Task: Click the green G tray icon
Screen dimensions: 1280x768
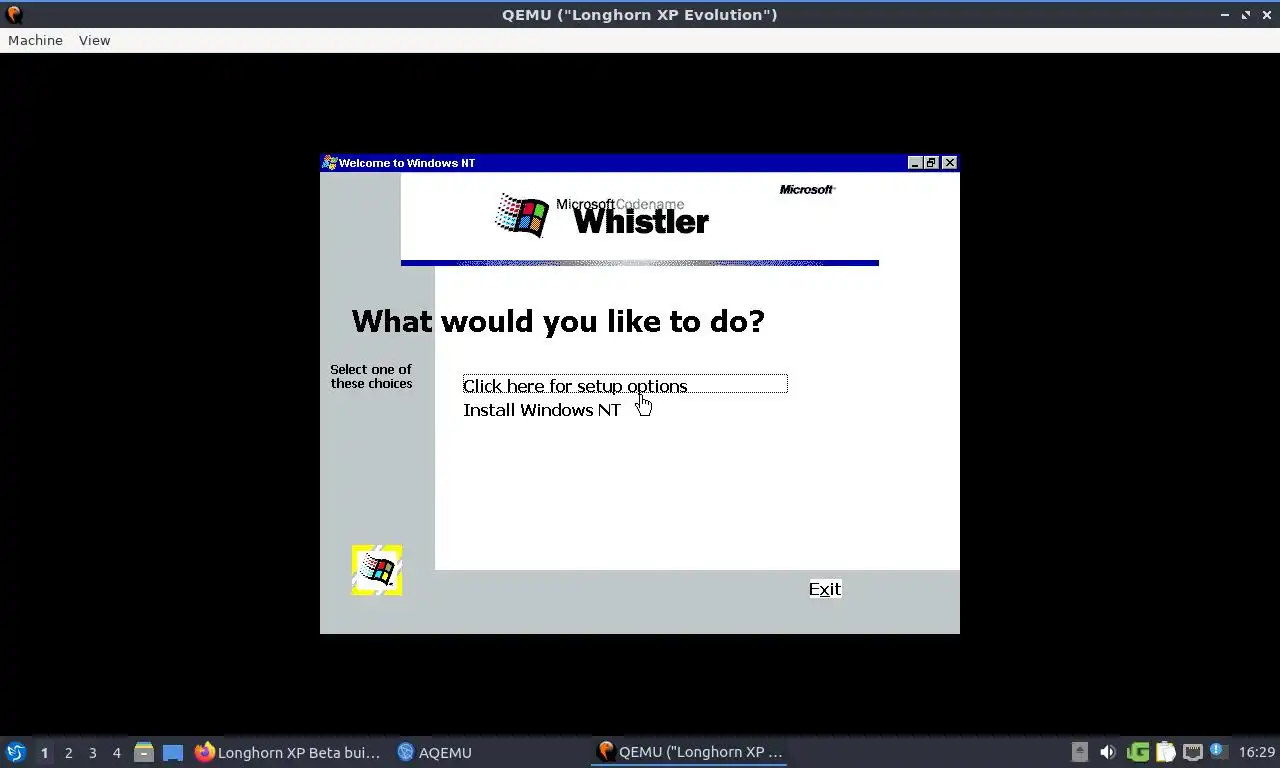Action: [1137, 752]
